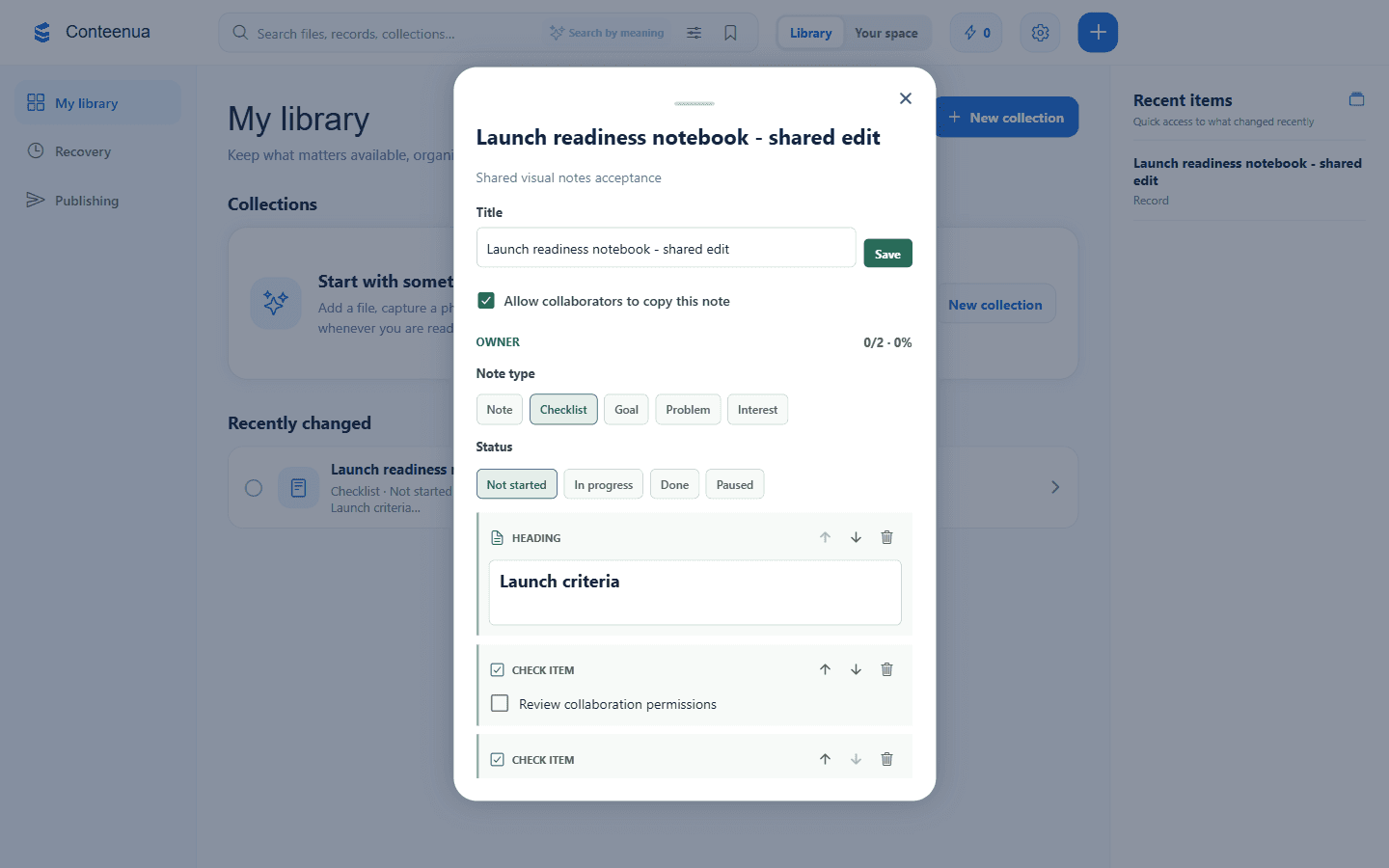
Task: Set note type to Problem
Action: (x=688, y=410)
